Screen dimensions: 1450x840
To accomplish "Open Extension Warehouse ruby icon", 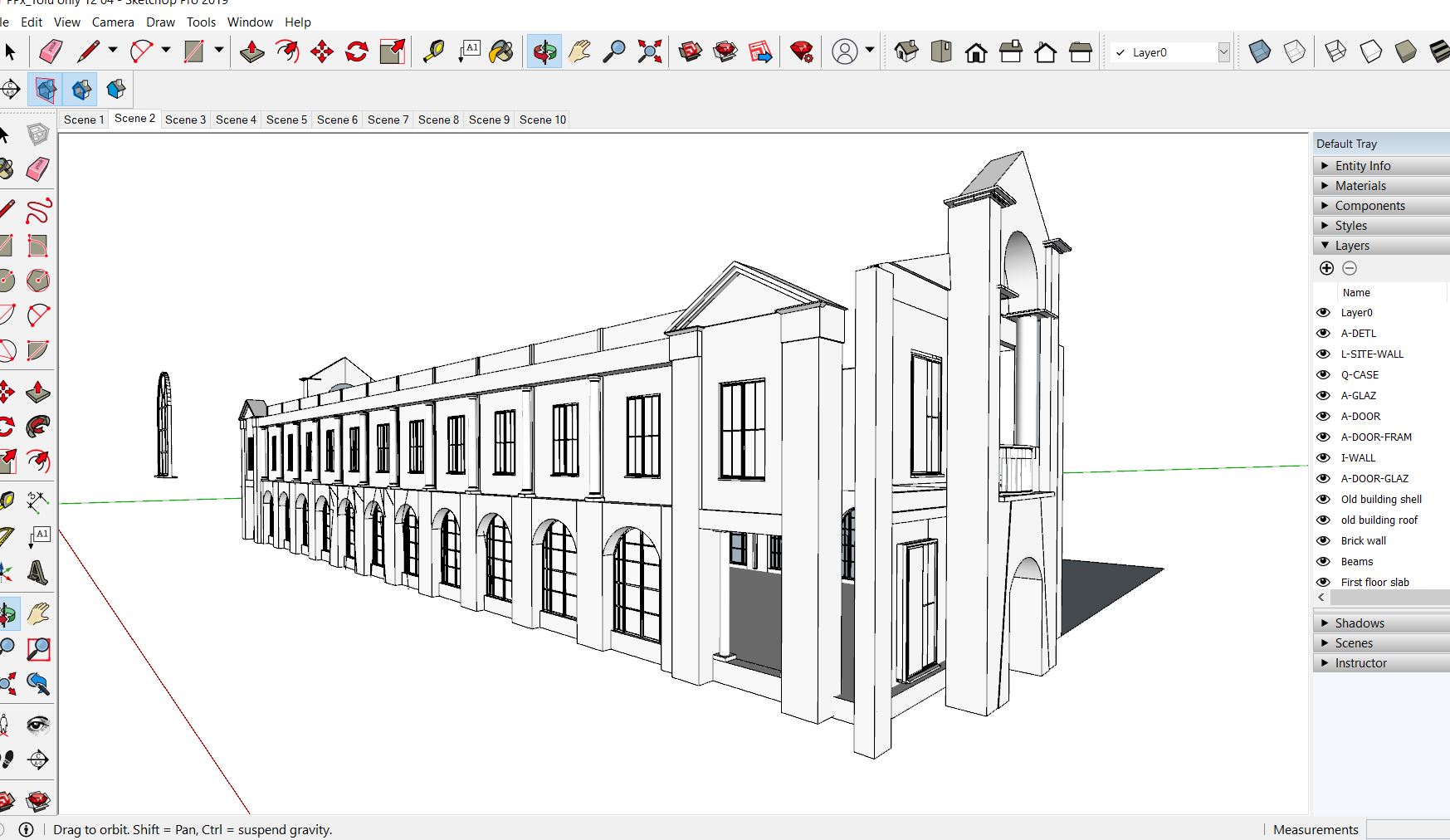I will click(x=802, y=51).
